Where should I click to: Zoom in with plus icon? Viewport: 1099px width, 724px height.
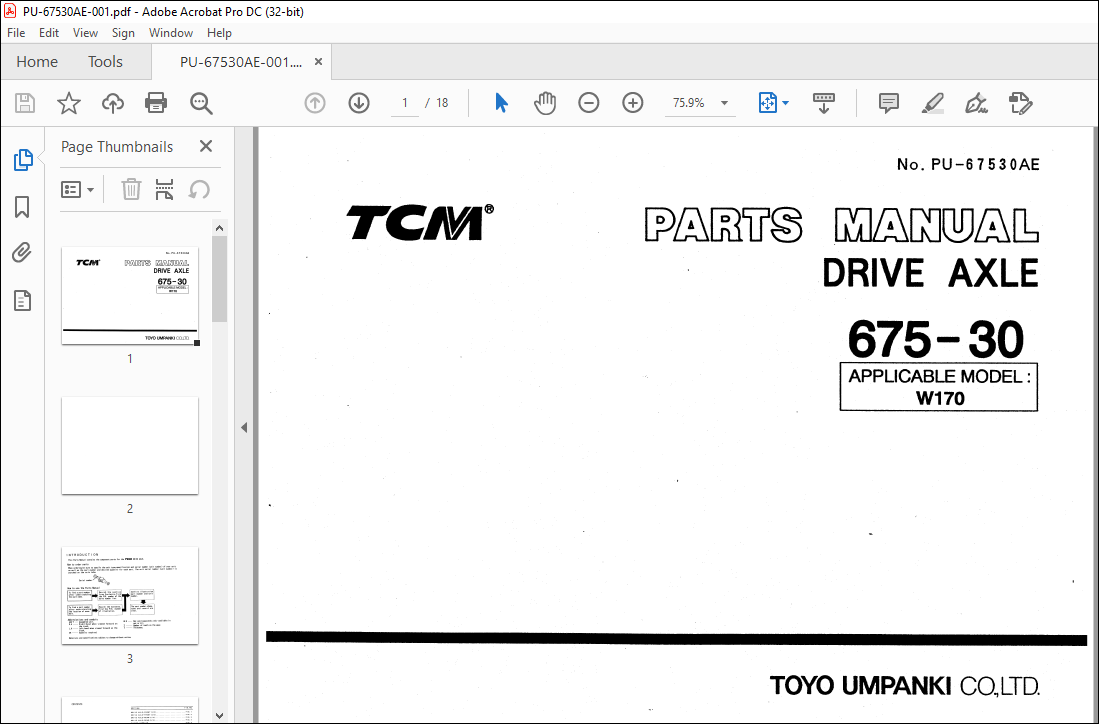633,103
